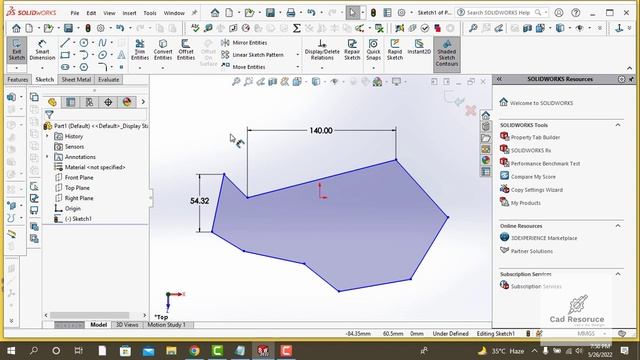Screen dimensions: 640x360
Task: Click Mirror Entities command
Action: pyautogui.click(x=244, y=42)
